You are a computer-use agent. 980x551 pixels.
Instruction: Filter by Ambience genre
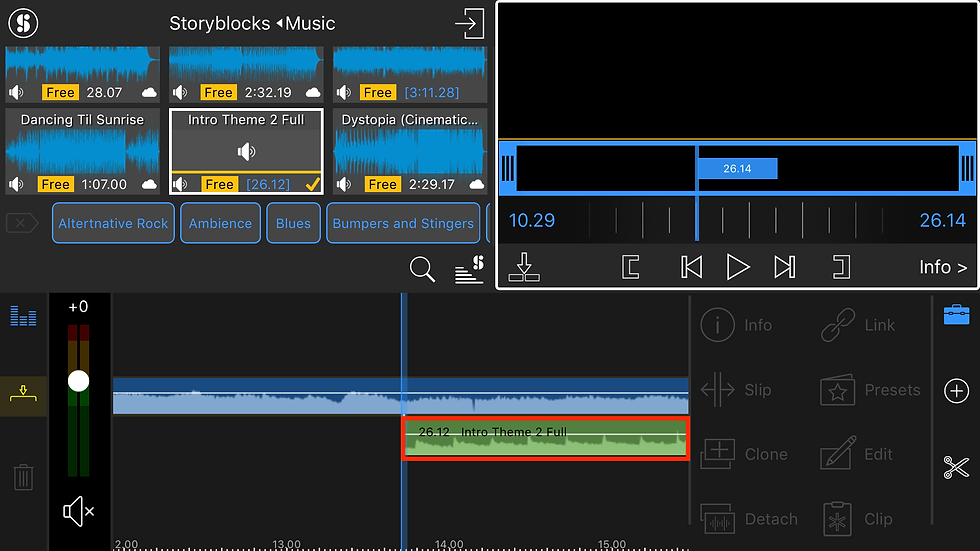tap(221, 223)
